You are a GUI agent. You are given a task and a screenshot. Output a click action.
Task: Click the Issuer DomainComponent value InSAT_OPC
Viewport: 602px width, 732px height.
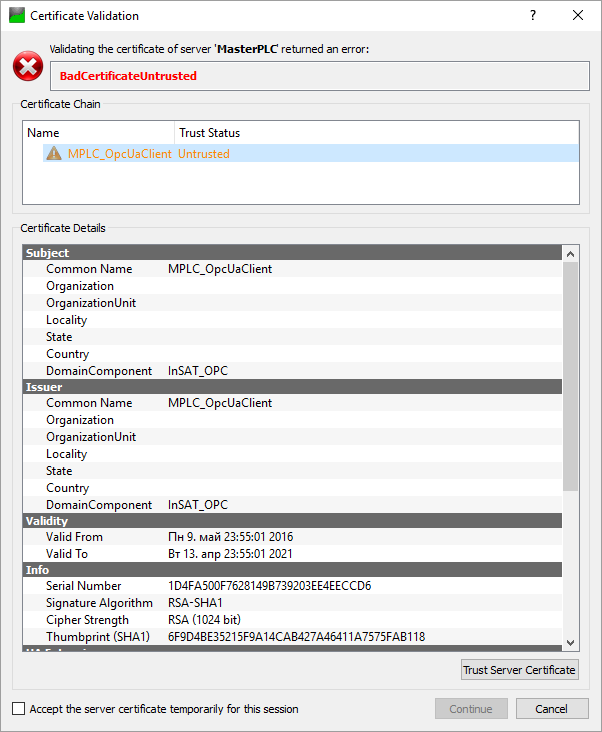pos(198,505)
